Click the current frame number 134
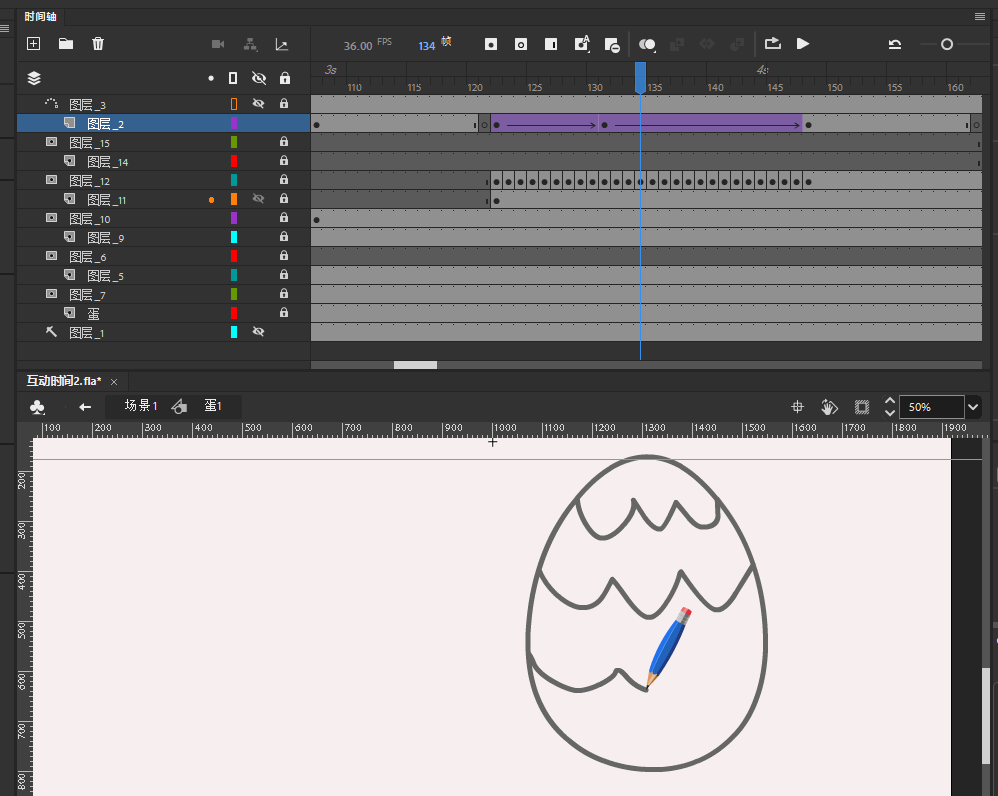 tap(426, 46)
